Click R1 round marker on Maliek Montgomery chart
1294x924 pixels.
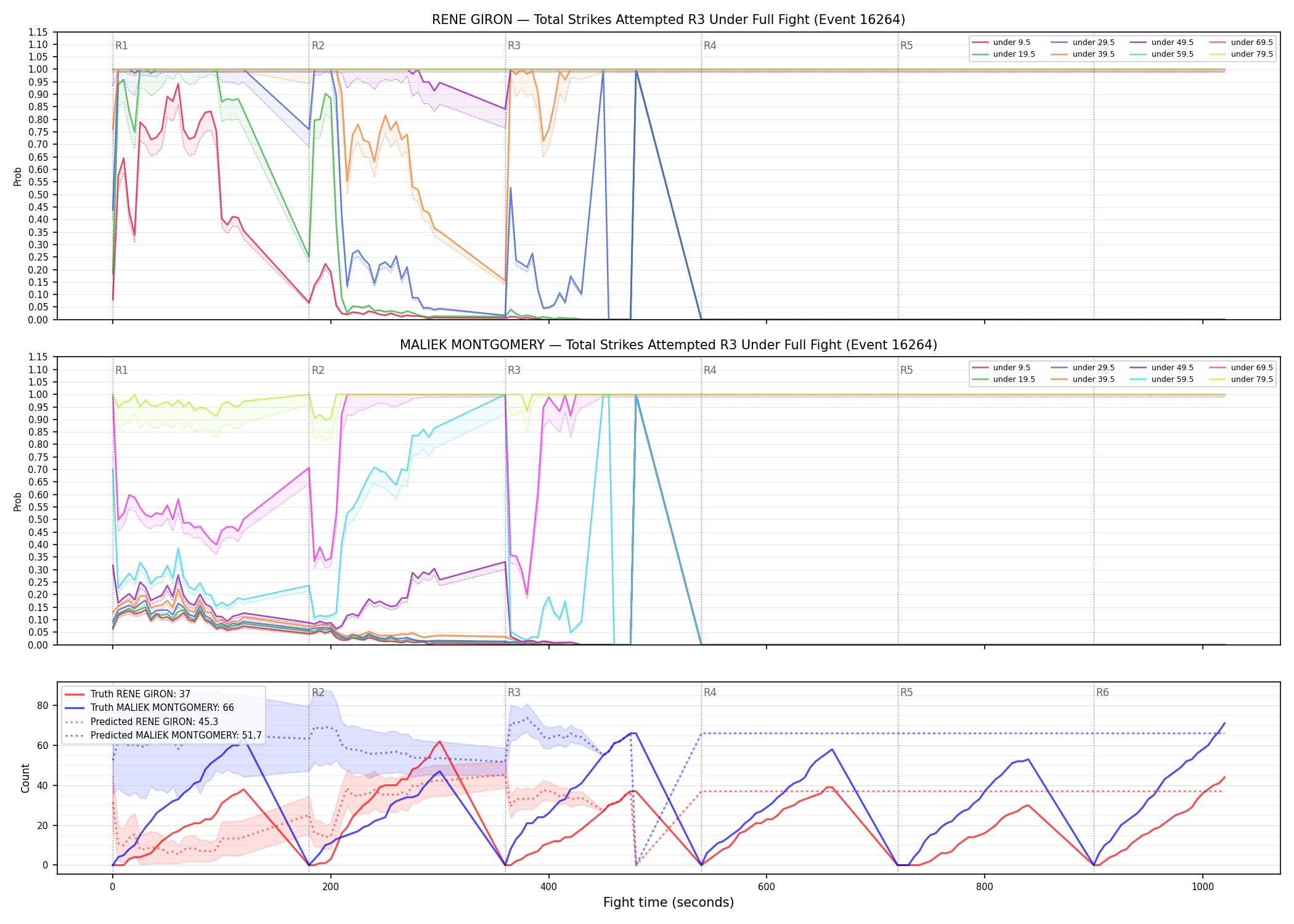click(x=121, y=370)
